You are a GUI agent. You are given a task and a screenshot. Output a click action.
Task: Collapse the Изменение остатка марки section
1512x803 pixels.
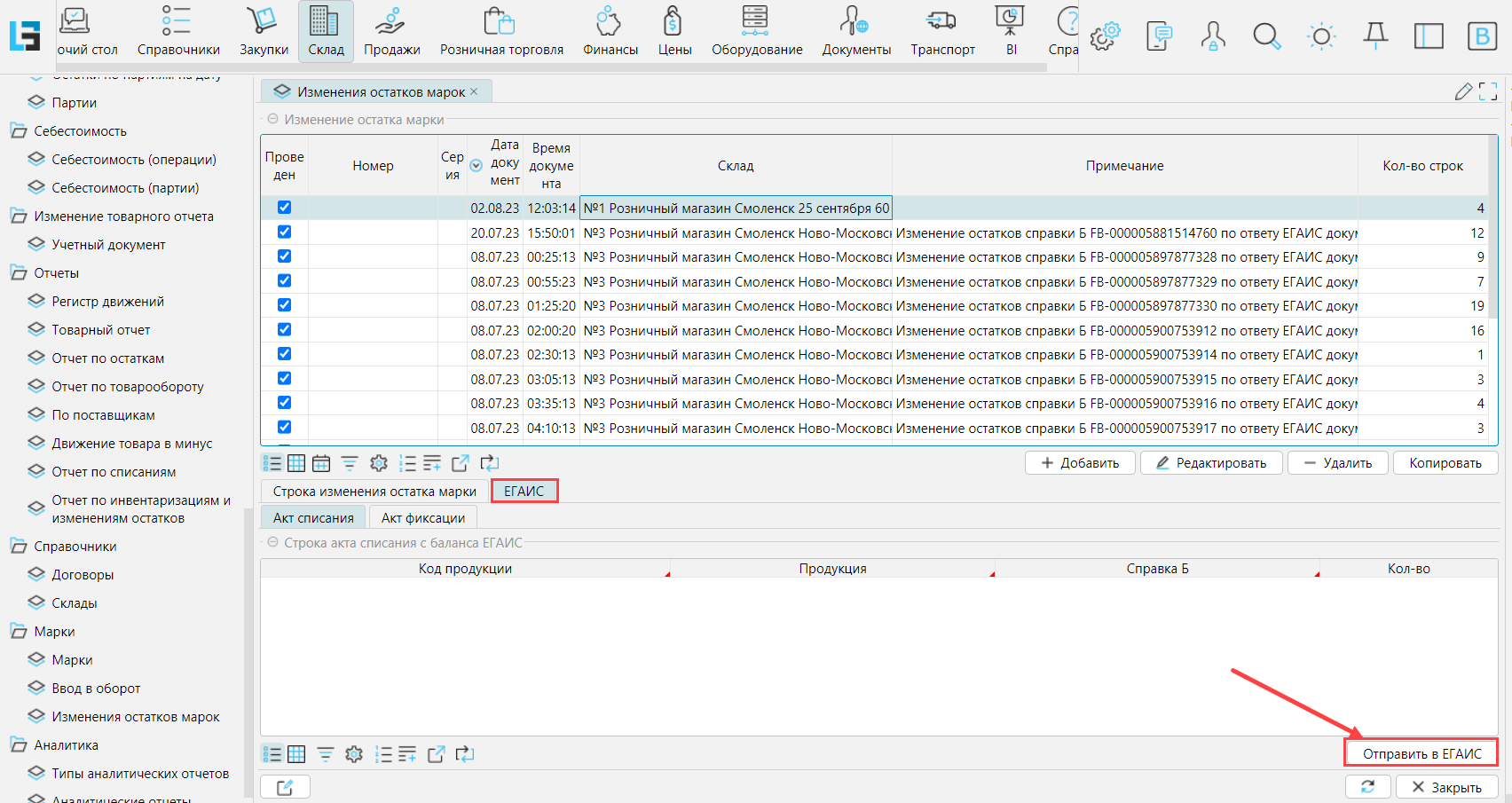[x=273, y=119]
